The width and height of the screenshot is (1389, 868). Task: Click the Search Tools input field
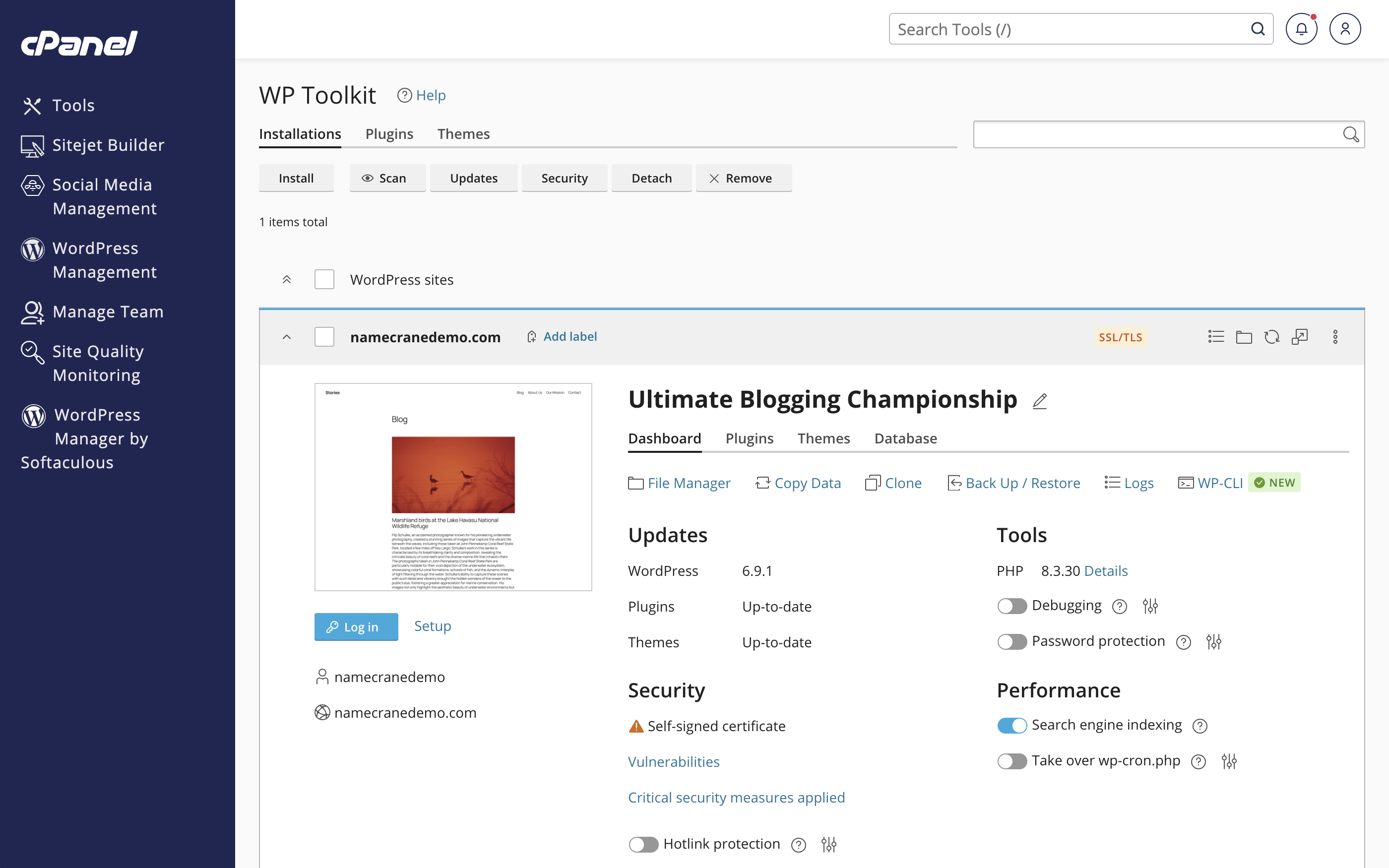pos(1068,29)
